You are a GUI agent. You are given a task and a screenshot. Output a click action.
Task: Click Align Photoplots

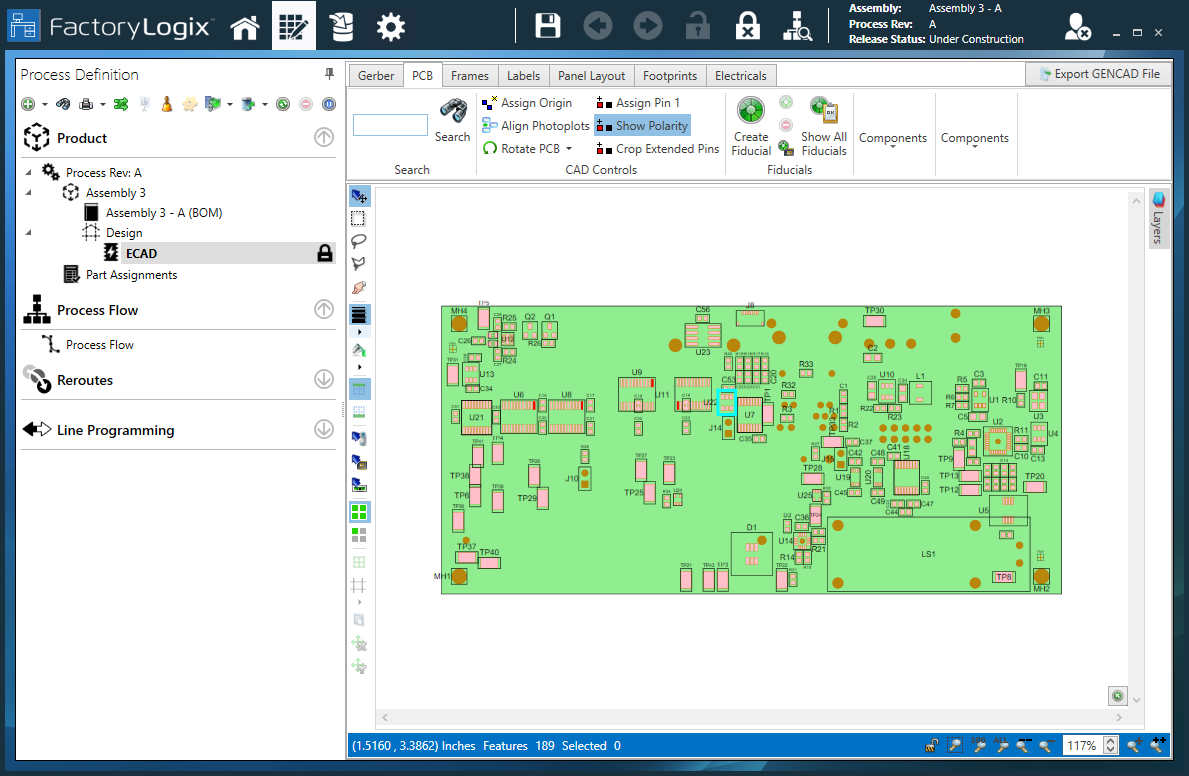pos(535,125)
